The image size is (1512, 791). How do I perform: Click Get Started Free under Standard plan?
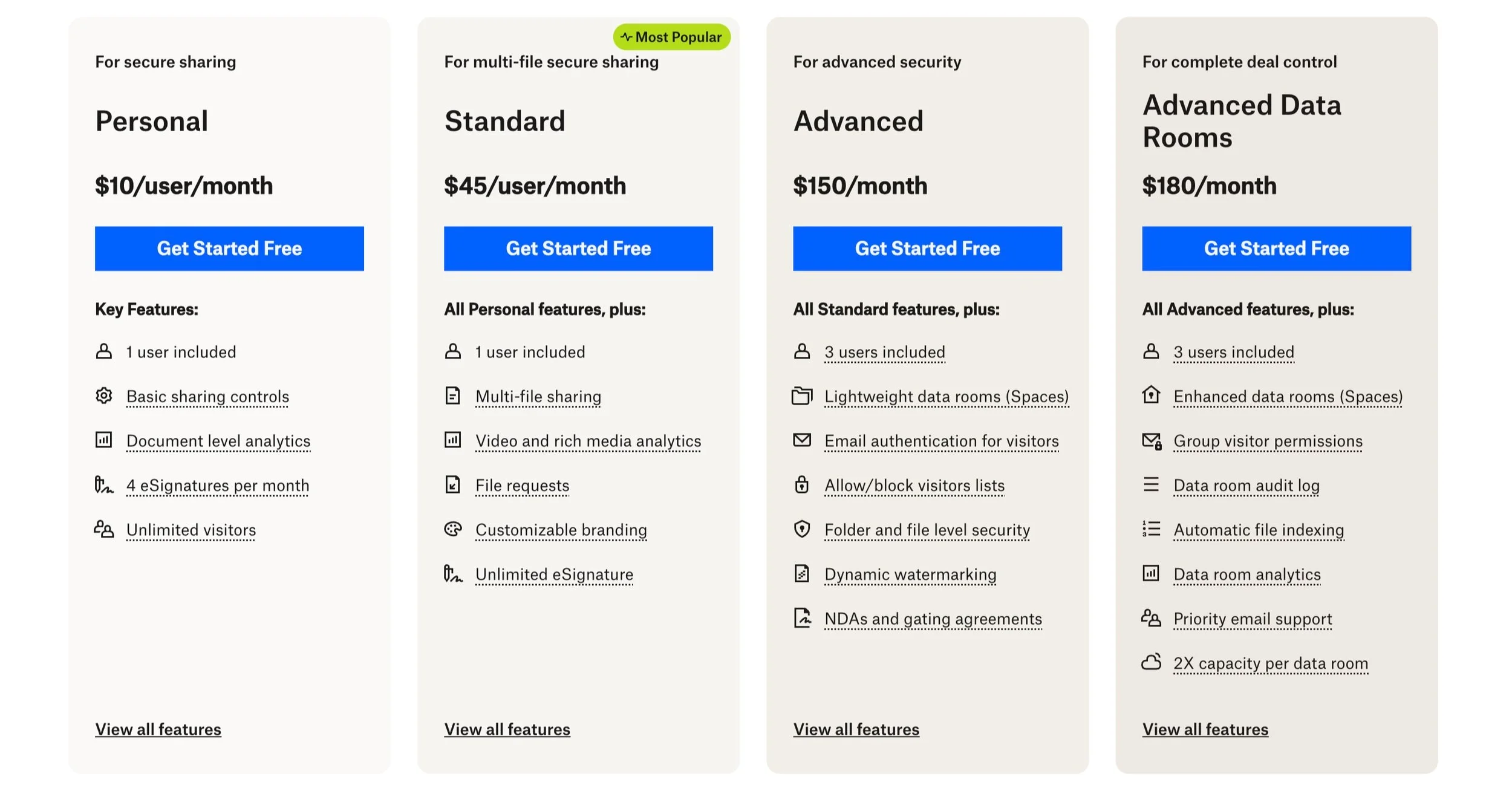coord(578,249)
